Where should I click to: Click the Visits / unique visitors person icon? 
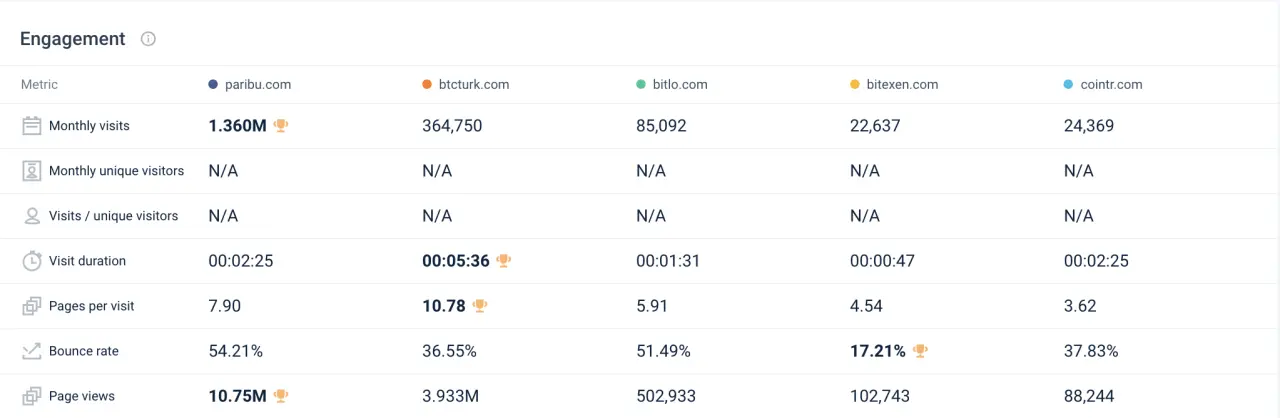coord(32,216)
